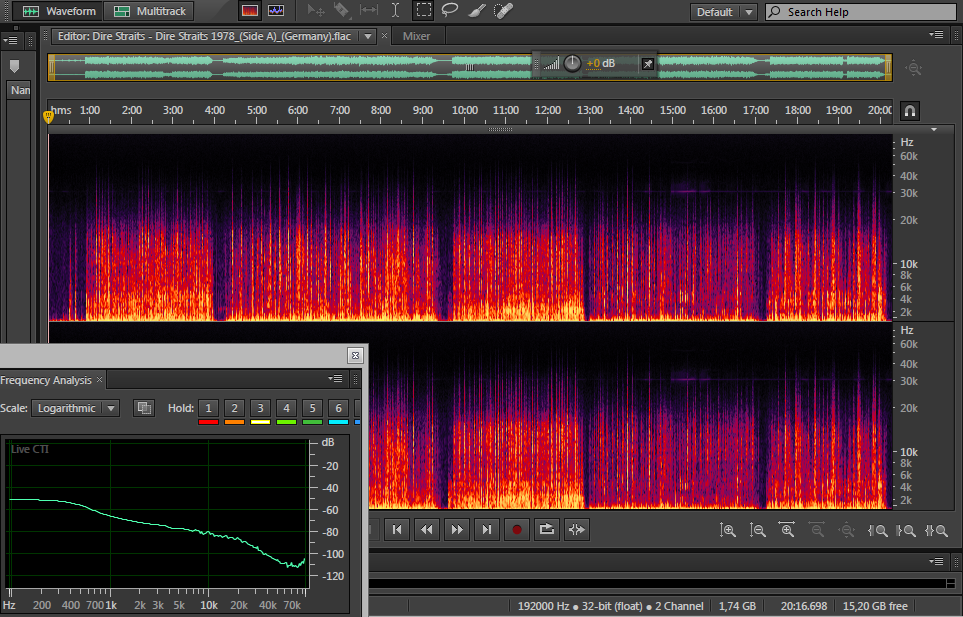The width and height of the screenshot is (963, 617).
Task: Toggle Hold button 1
Action: [208, 408]
